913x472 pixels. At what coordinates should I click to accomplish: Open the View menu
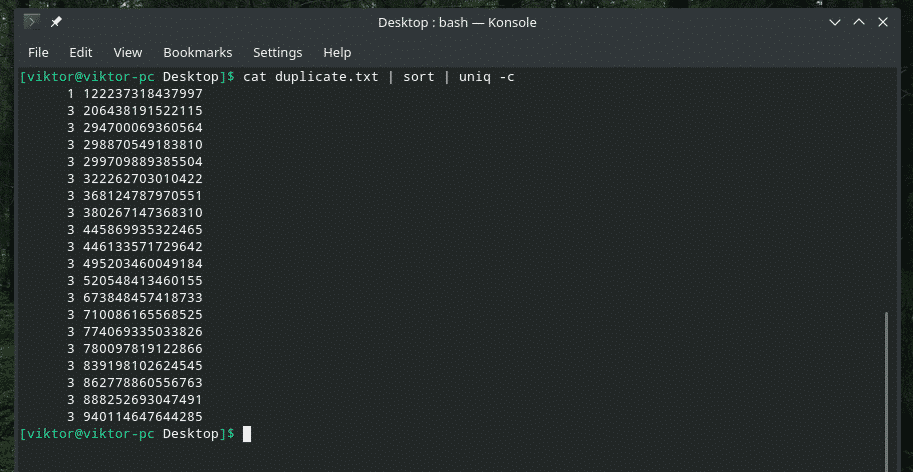(x=127, y=52)
